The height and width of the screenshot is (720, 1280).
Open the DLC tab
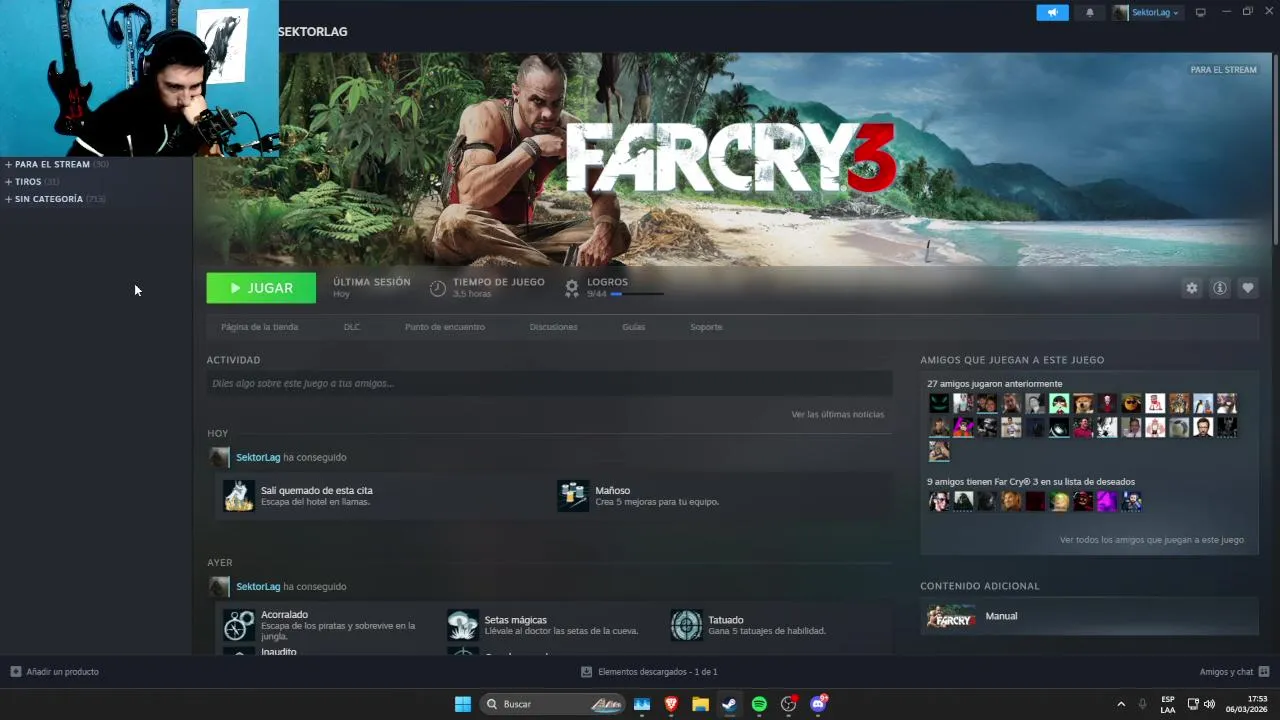352,327
